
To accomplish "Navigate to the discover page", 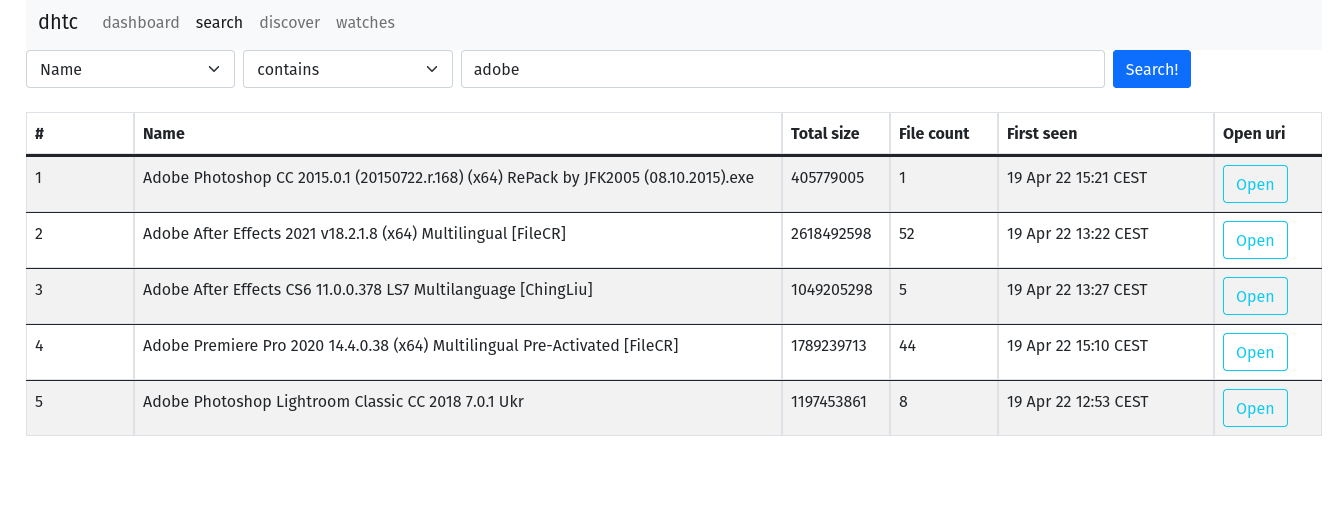I will (289, 22).
